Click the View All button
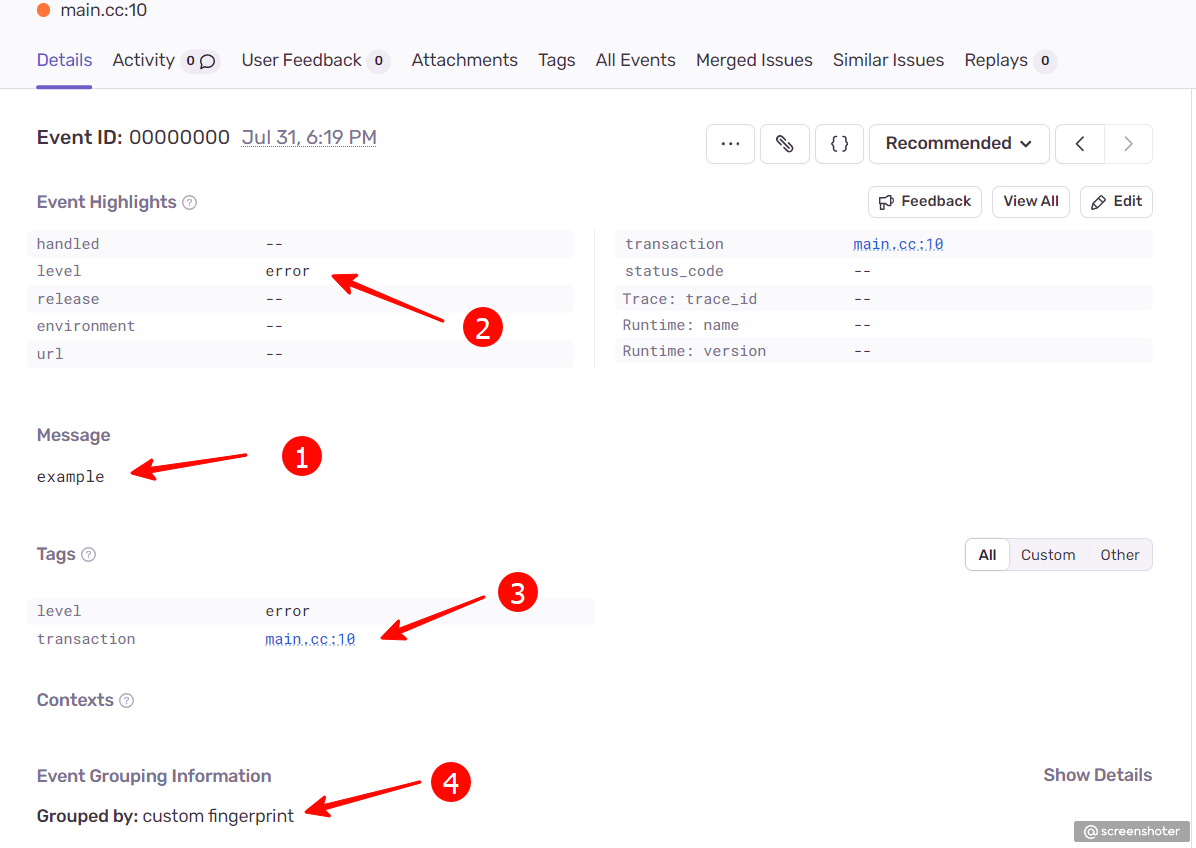This screenshot has width=1196, height=848. 1030,202
